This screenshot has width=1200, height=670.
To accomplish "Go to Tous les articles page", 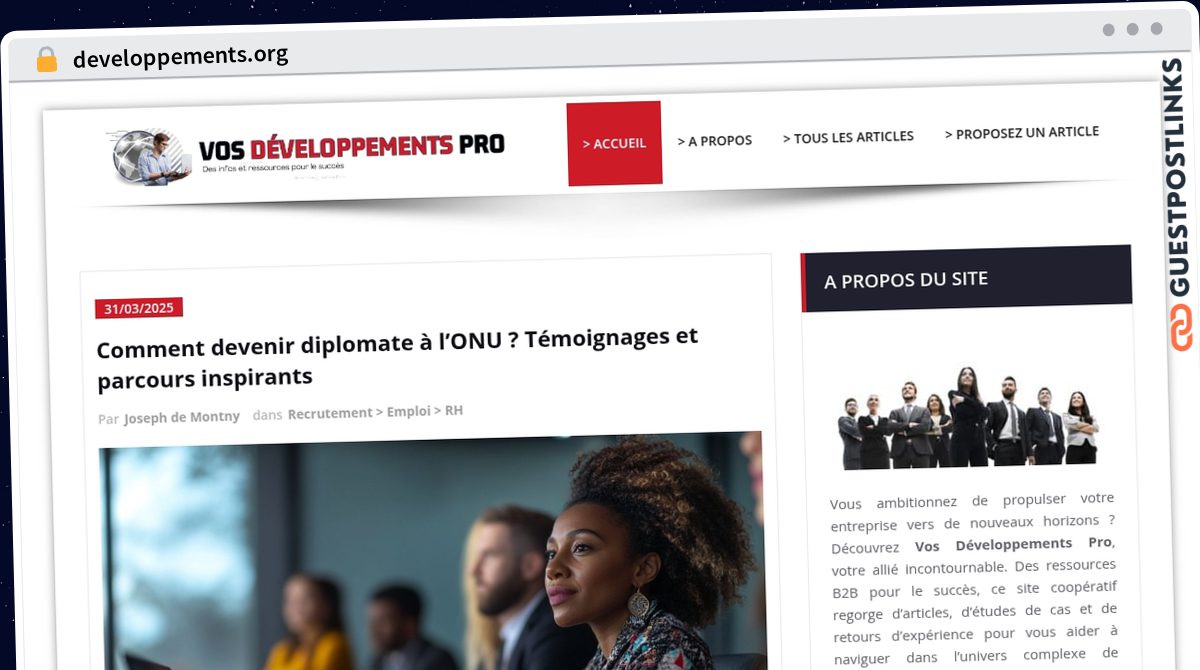I will click(848, 137).
